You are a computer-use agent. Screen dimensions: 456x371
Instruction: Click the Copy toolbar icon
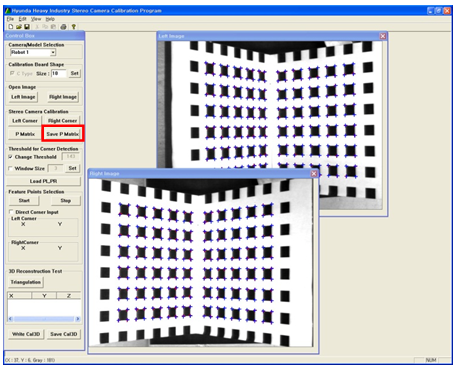pos(45,27)
